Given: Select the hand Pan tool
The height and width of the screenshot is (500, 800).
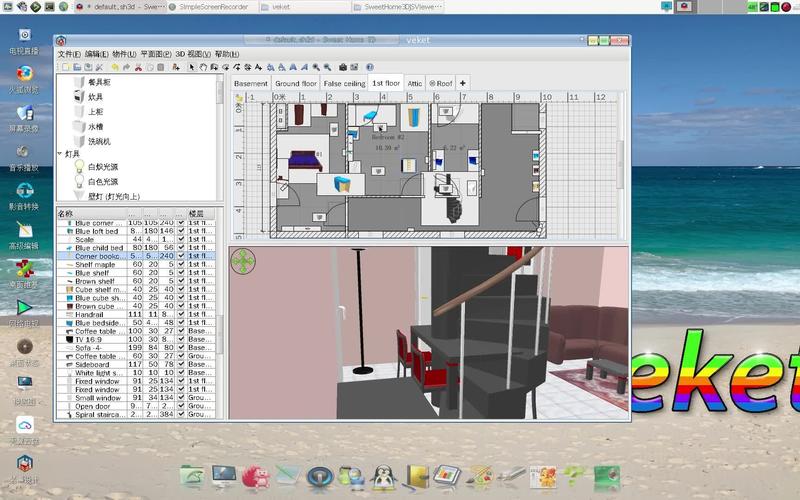Looking at the screenshot, I should pos(203,67).
